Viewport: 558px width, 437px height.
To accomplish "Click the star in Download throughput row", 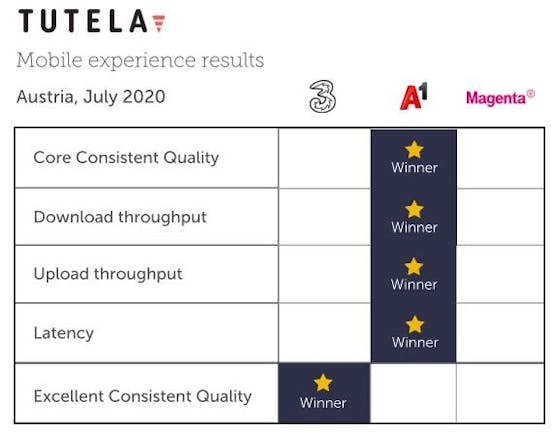I will (x=414, y=209).
